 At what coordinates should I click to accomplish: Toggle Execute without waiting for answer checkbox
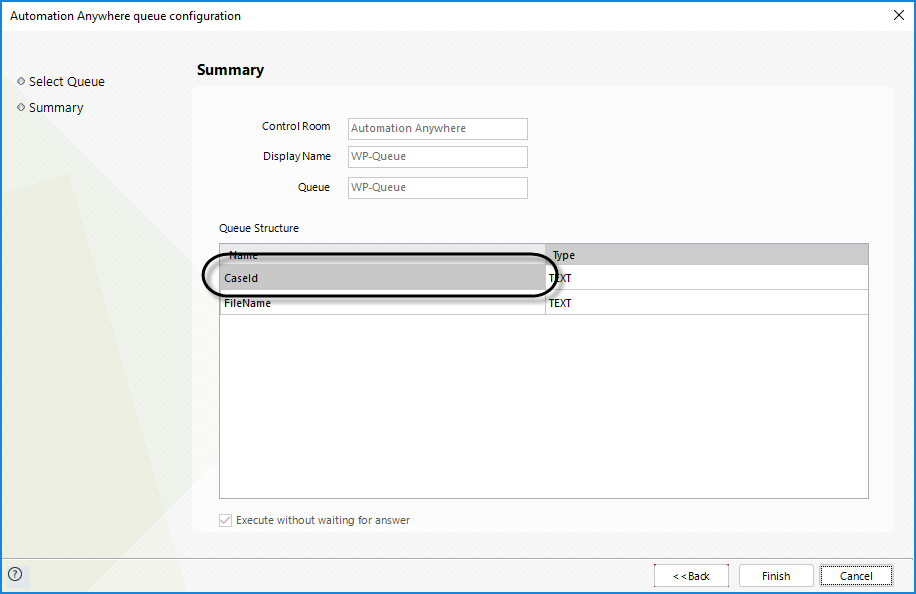click(225, 520)
